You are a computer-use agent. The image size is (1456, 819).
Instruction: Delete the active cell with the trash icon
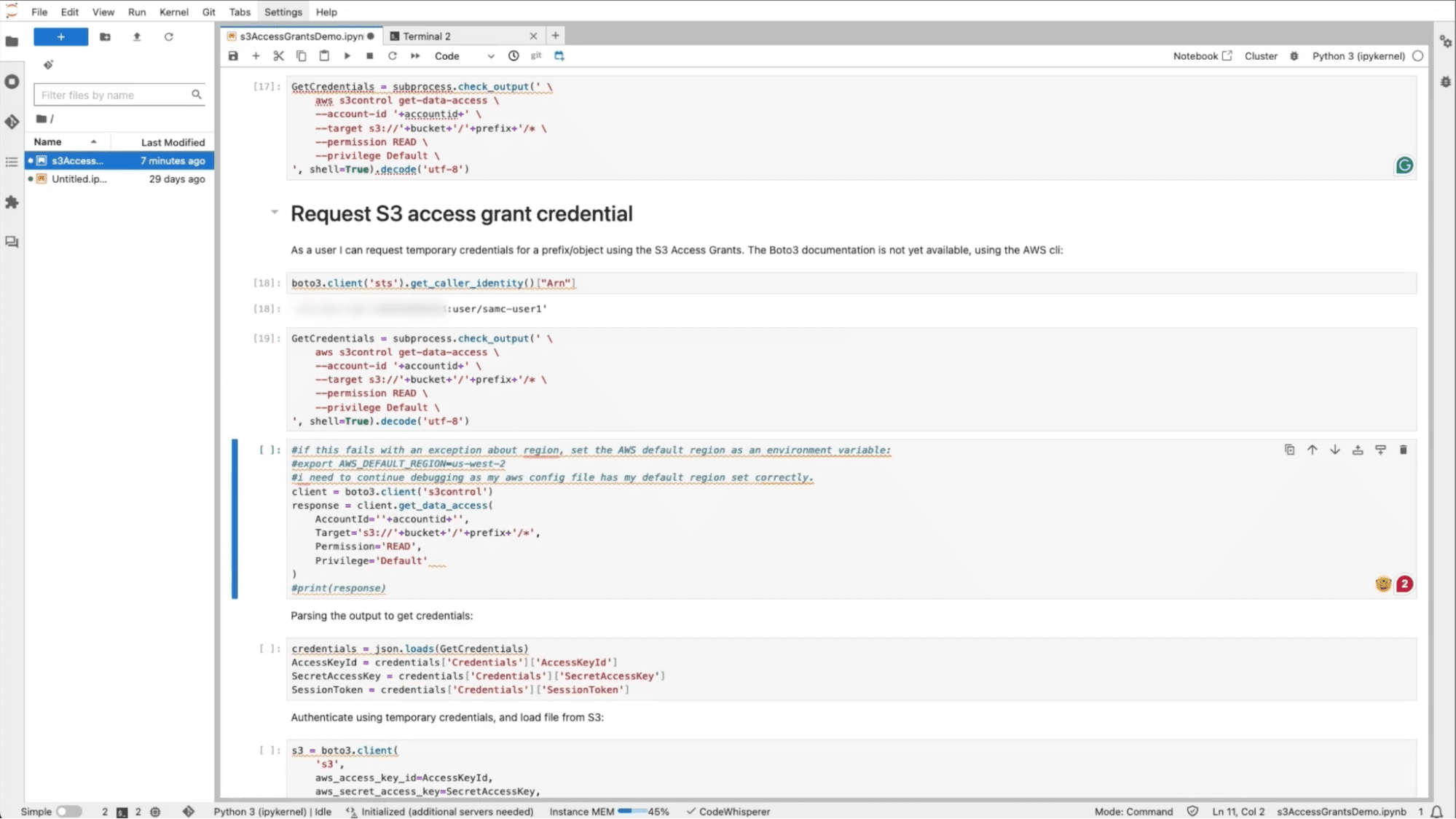1404,450
